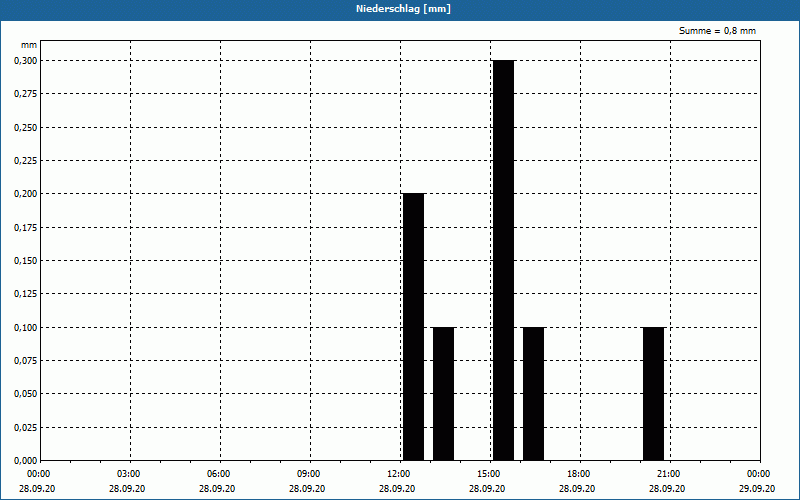Click the 0,075 y-axis label
Image resolution: width=800 pixels, height=500 pixels.
(26, 361)
